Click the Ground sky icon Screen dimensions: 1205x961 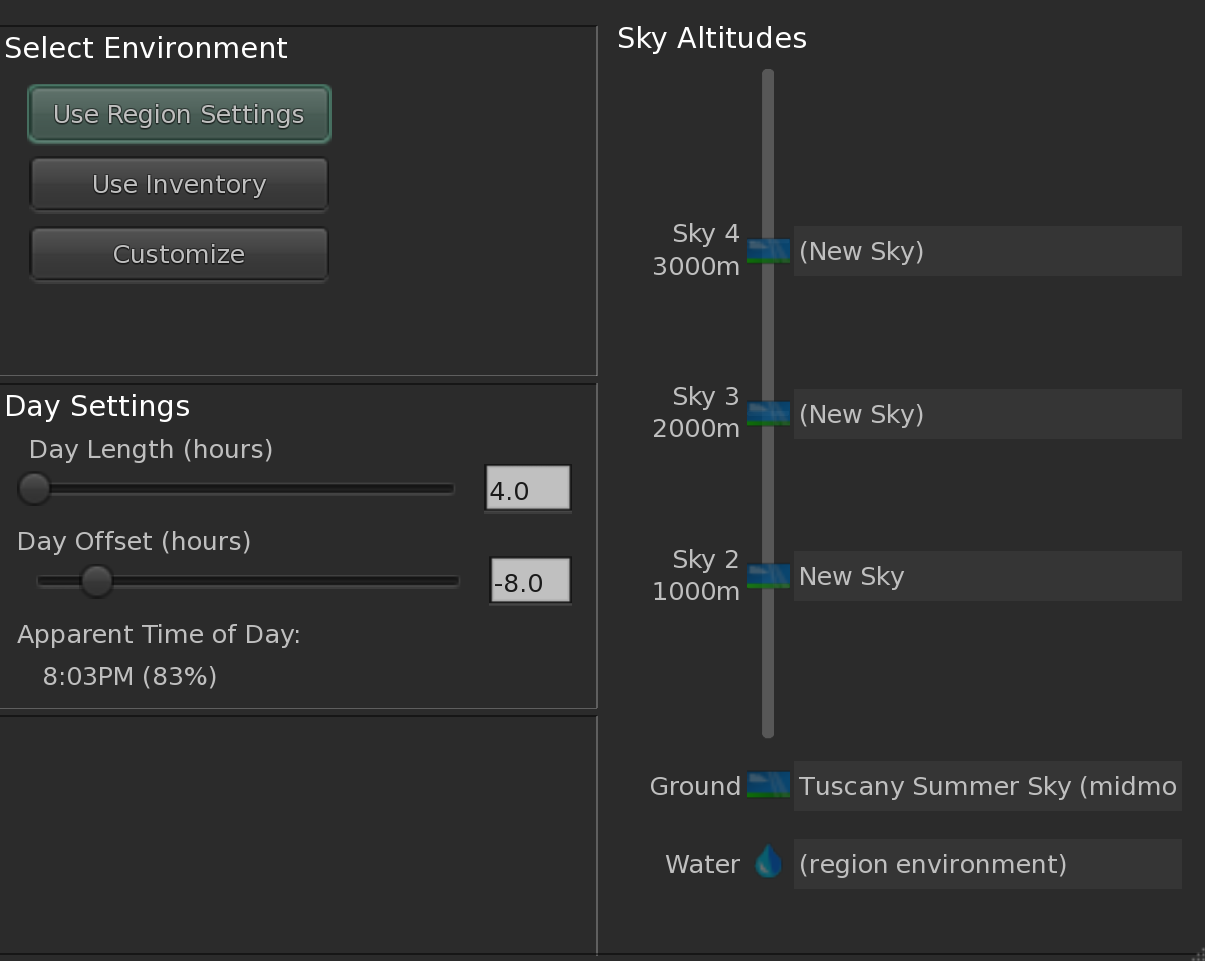768,786
